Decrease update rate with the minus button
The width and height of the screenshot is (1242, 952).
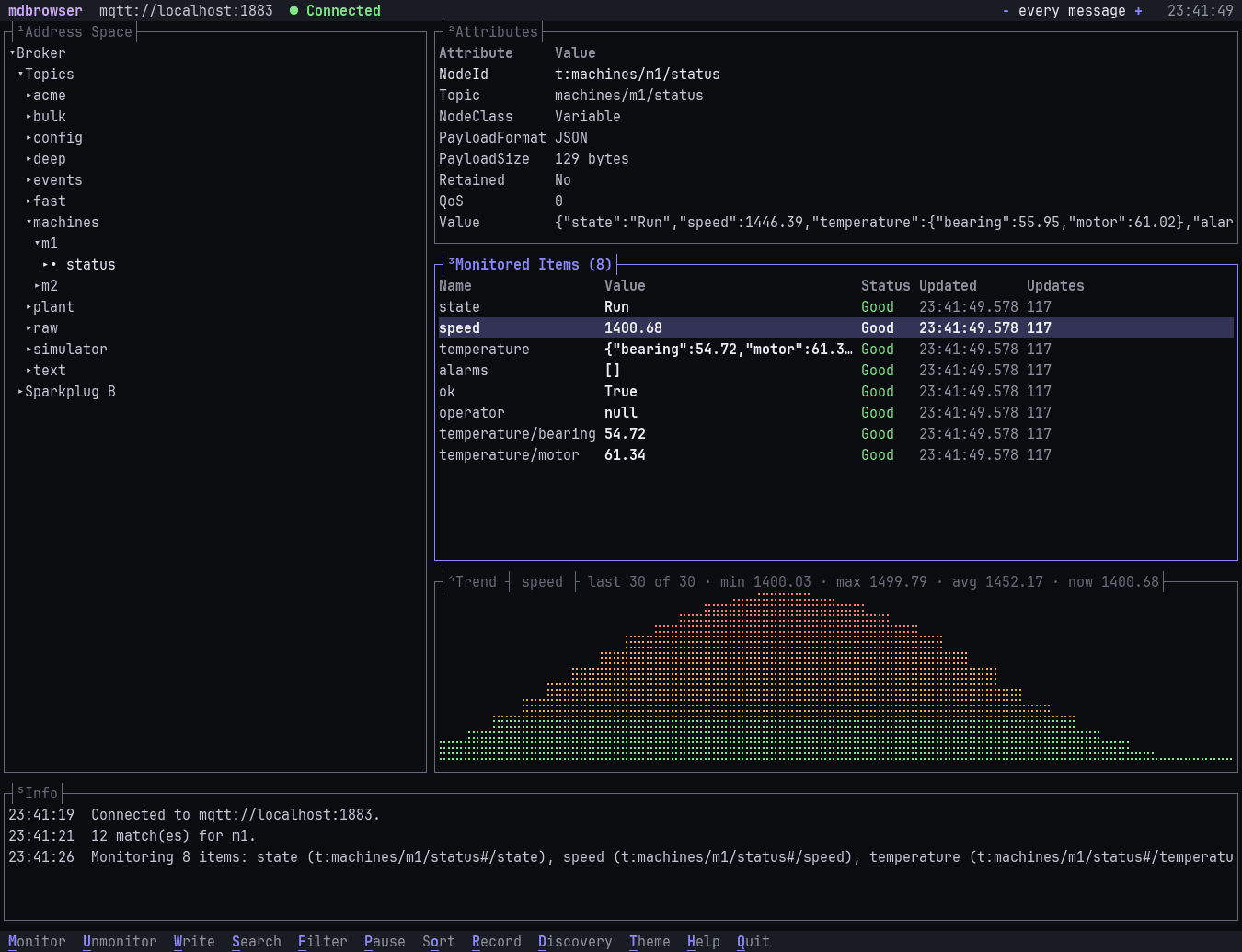(x=1006, y=11)
